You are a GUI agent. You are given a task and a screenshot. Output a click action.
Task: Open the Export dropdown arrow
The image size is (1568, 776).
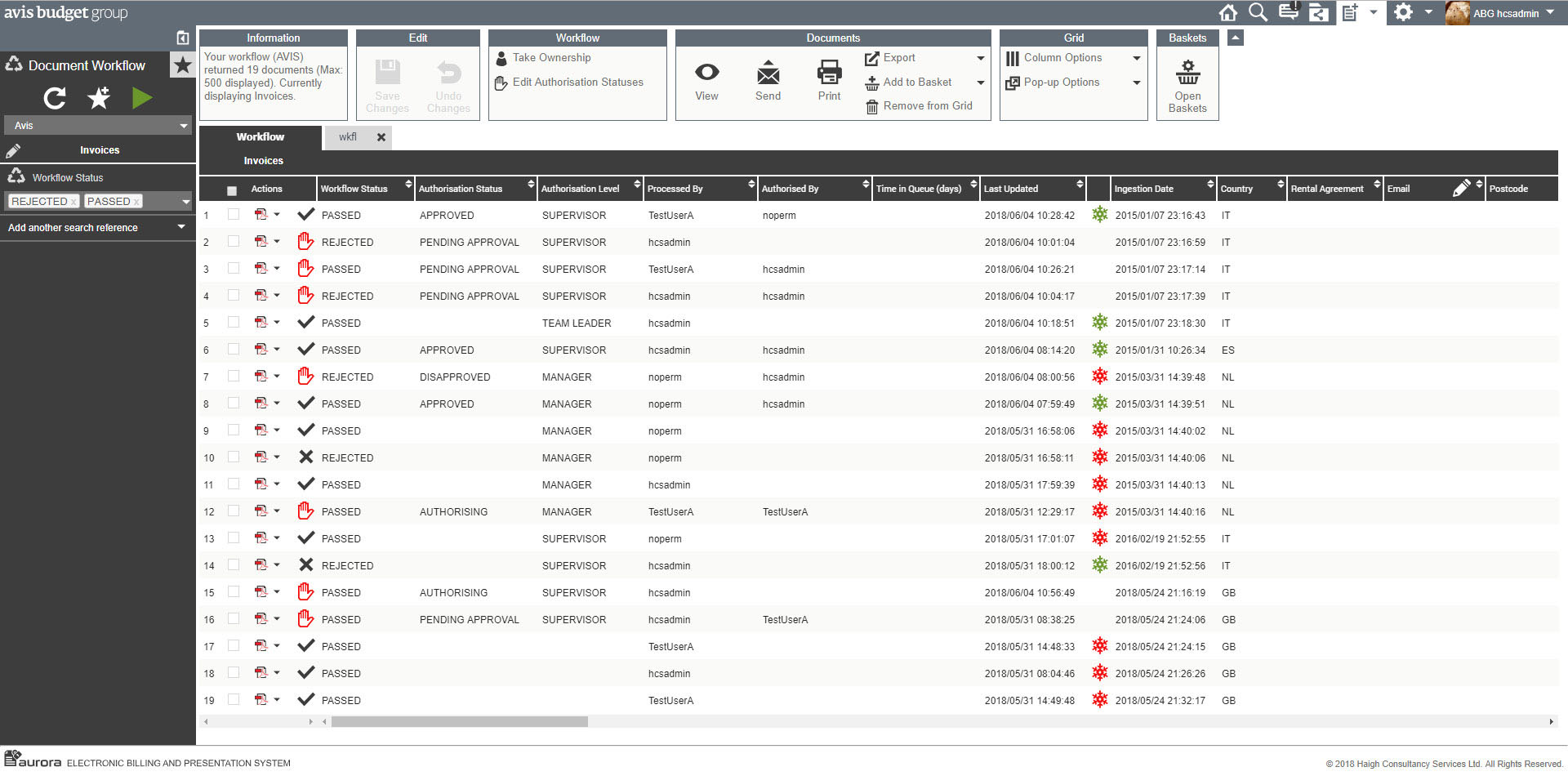(x=981, y=58)
